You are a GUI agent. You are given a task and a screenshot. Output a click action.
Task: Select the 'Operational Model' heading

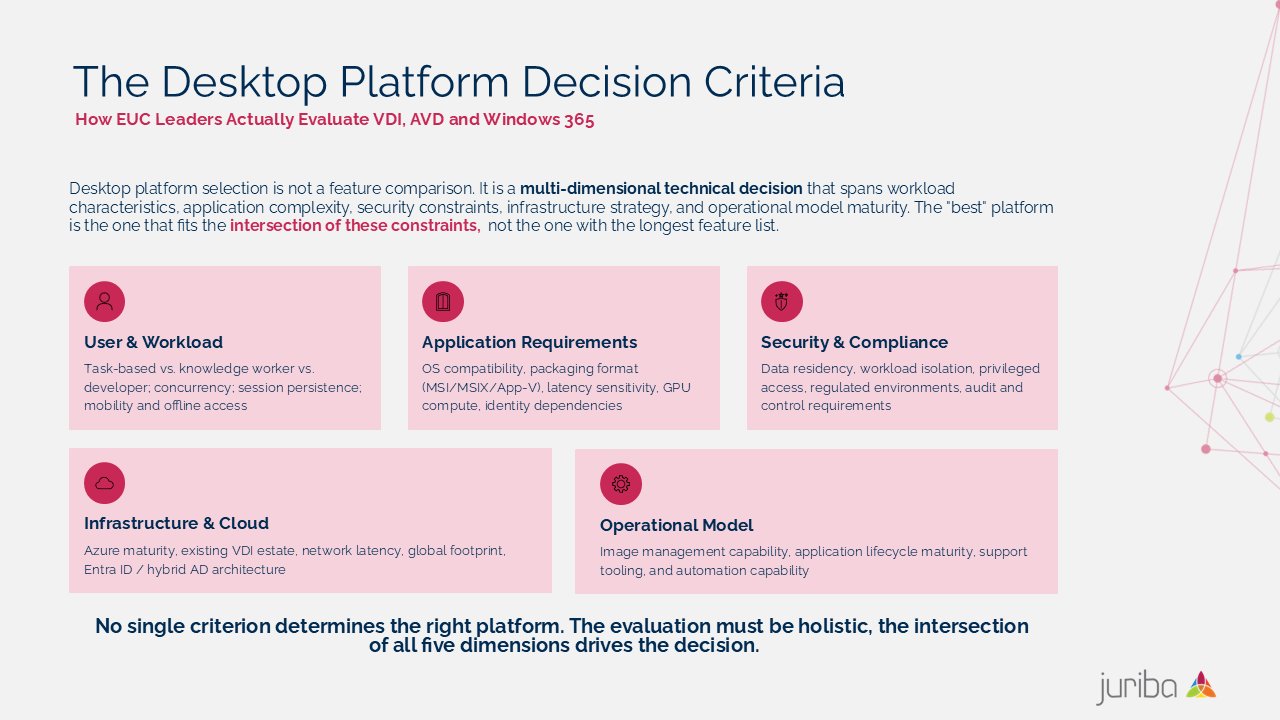pos(676,525)
